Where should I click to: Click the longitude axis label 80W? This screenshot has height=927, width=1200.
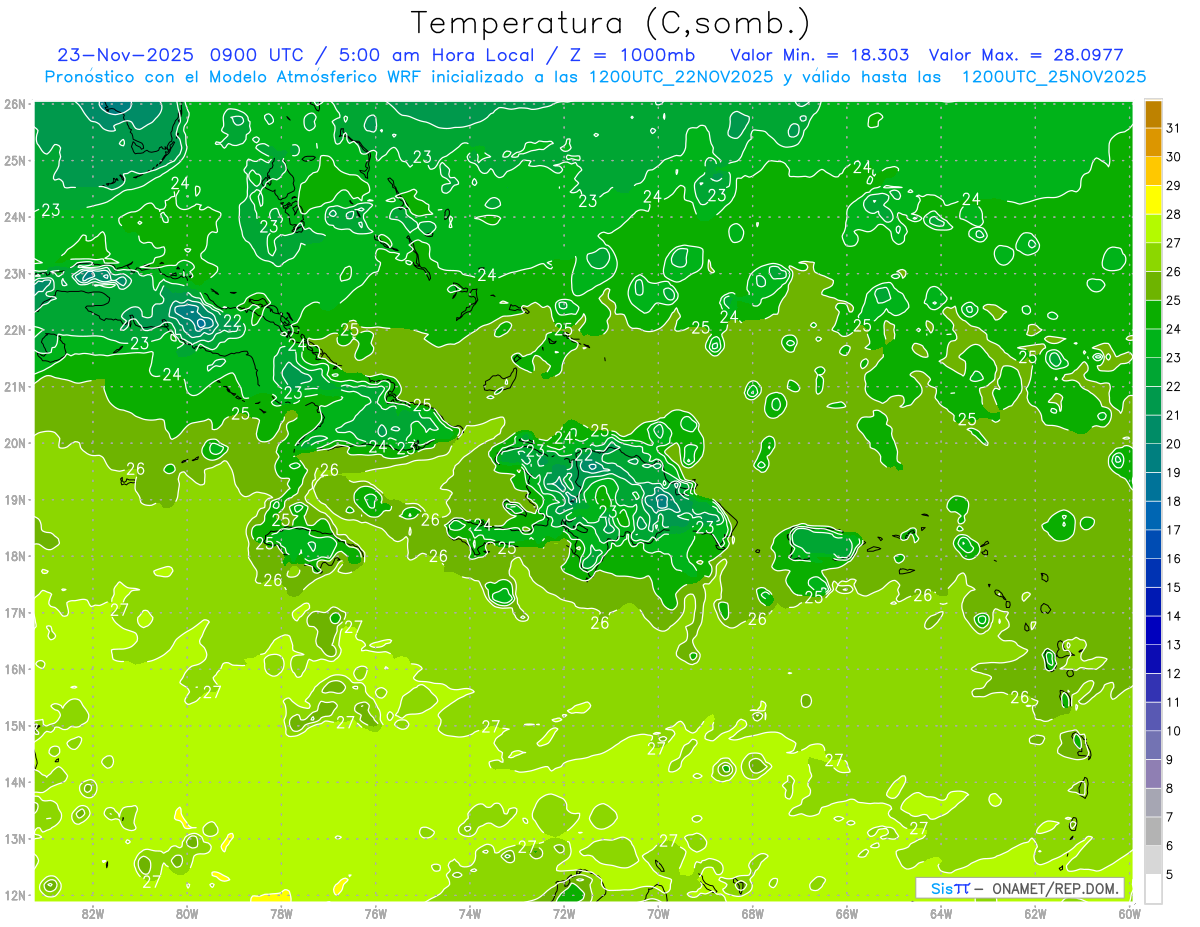pyautogui.click(x=187, y=913)
